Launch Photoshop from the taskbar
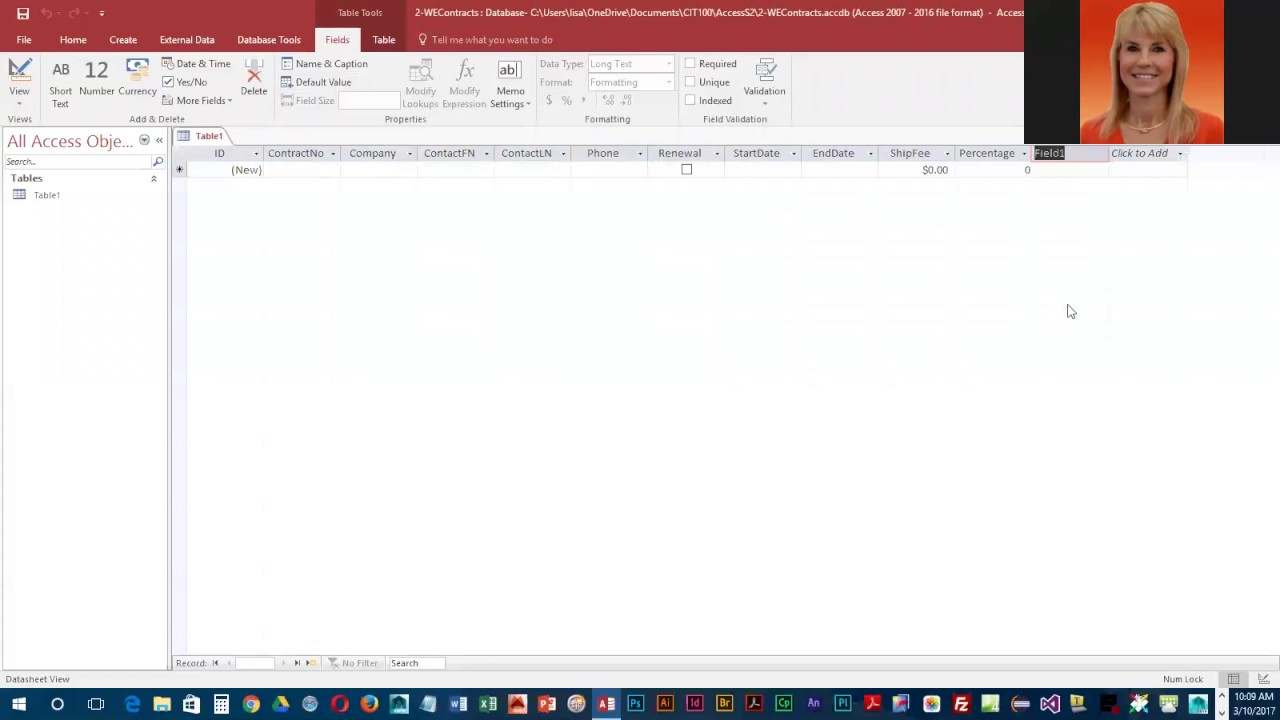 pos(635,704)
